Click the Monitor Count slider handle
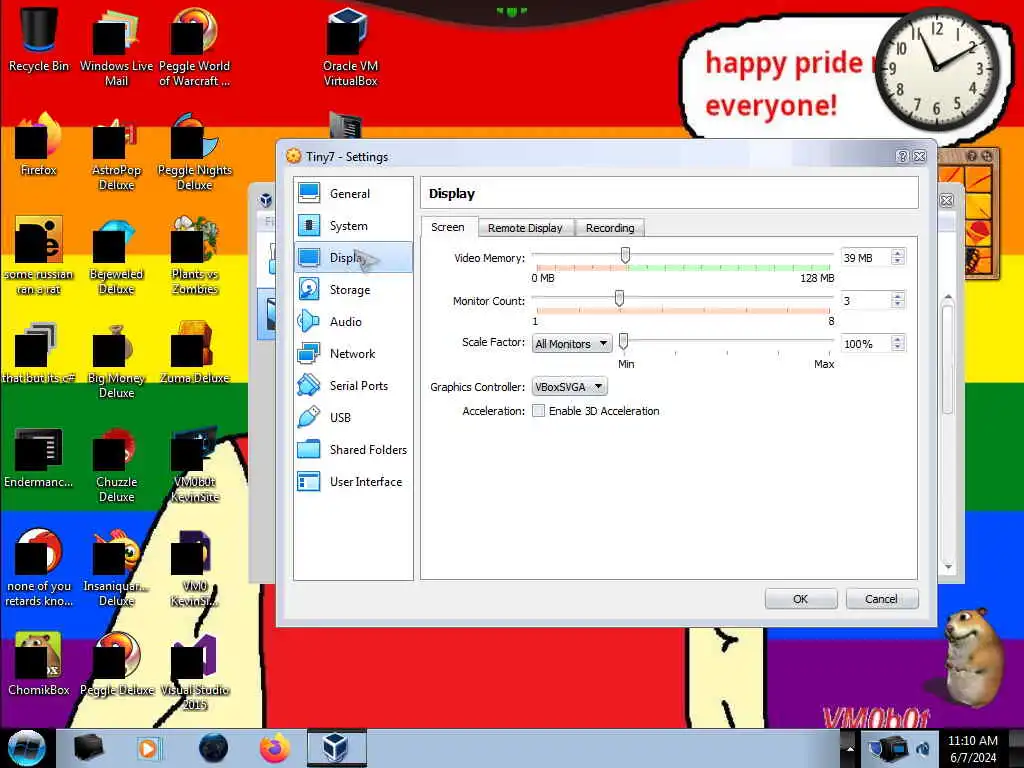 (x=619, y=298)
